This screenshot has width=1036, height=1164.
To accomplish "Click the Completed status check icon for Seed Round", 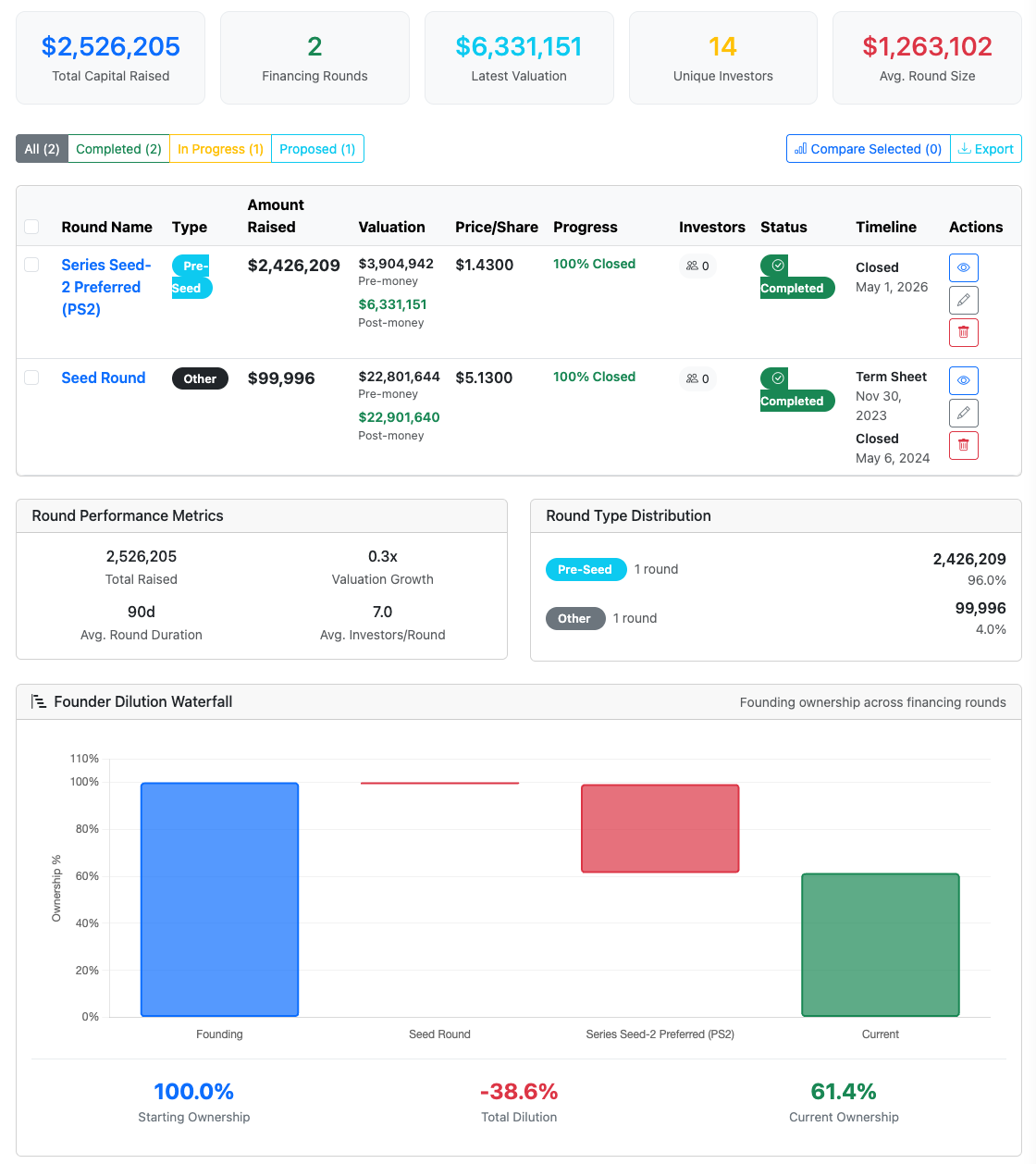I will click(x=775, y=378).
